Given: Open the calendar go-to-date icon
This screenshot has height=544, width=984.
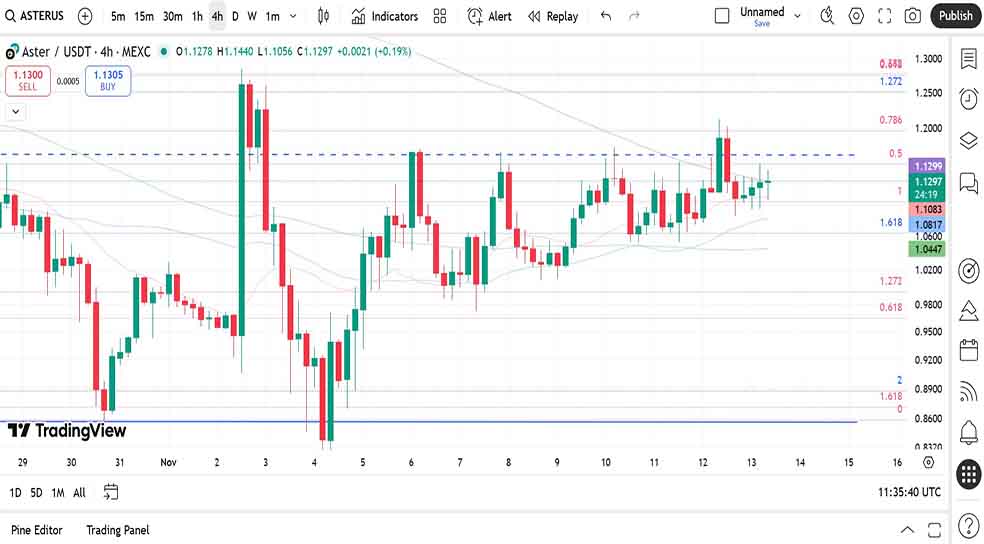Looking at the screenshot, I should [x=111, y=492].
